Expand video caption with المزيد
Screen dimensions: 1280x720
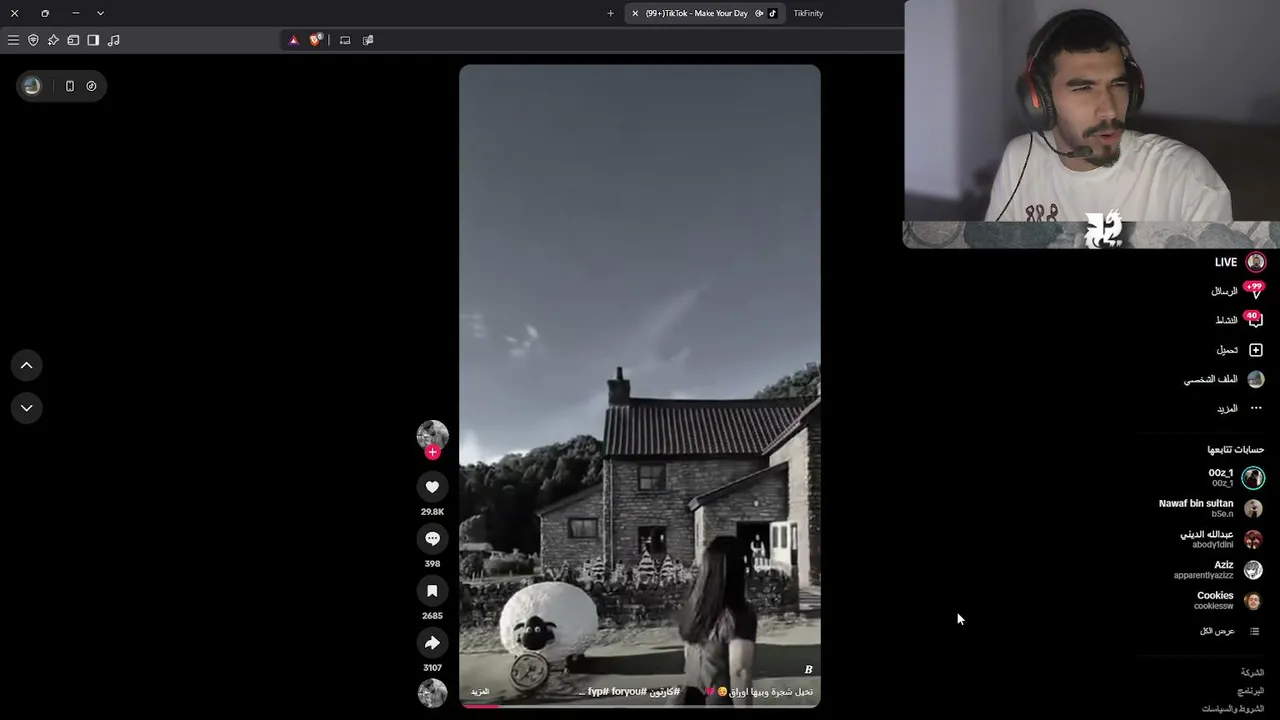point(480,692)
